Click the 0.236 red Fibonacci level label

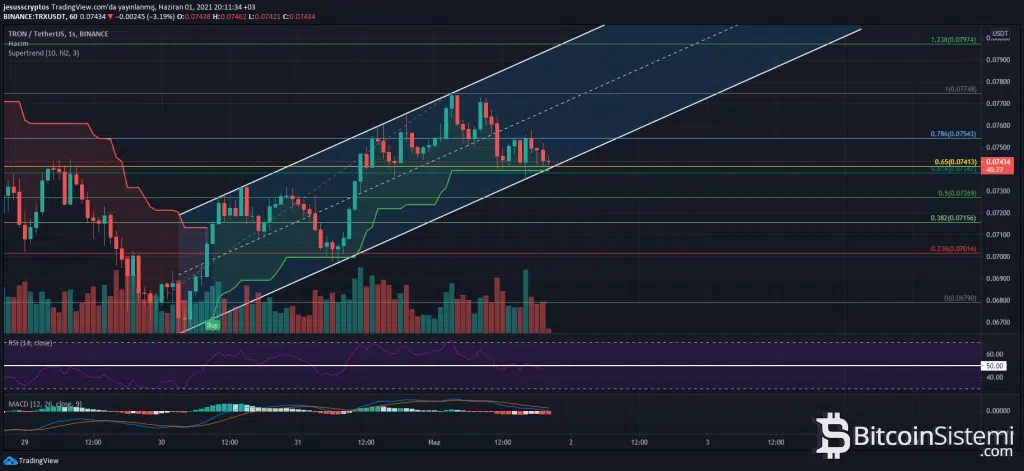[x=951, y=248]
